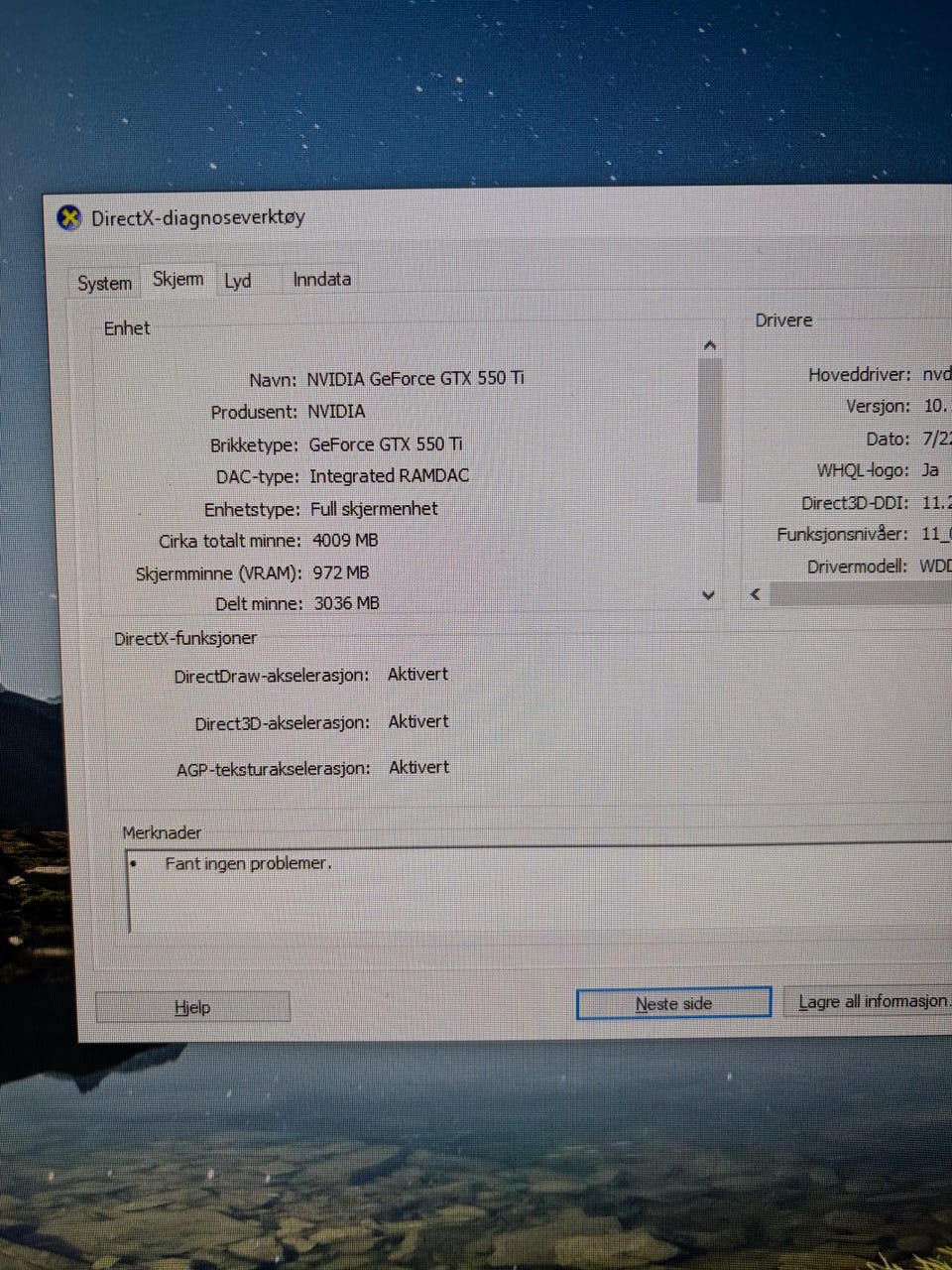Click DAC-type value Integrated RAMDAC
Viewport: 952px width, 1270px height.
click(x=389, y=475)
